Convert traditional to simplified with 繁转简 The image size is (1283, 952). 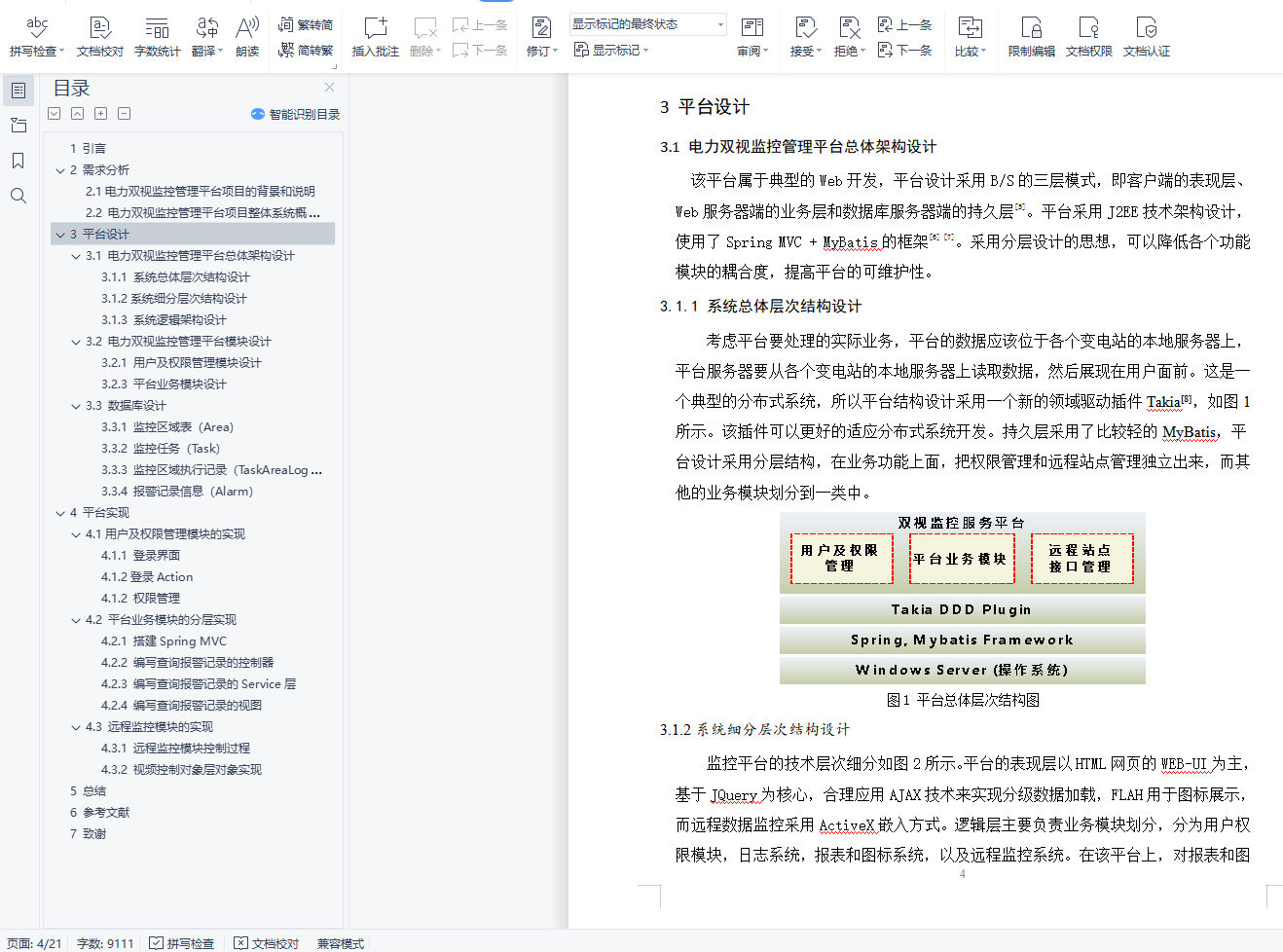tap(306, 24)
